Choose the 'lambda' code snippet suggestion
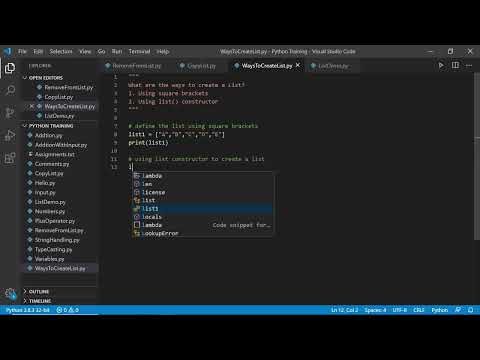The image size is (480, 360). [x=202, y=225]
